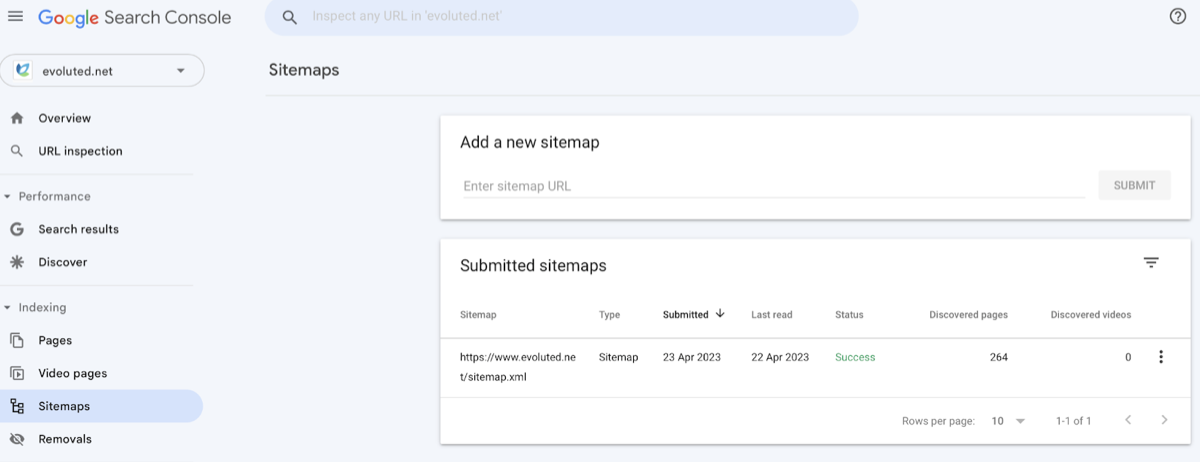Go to Overview in the sidebar

click(64, 118)
